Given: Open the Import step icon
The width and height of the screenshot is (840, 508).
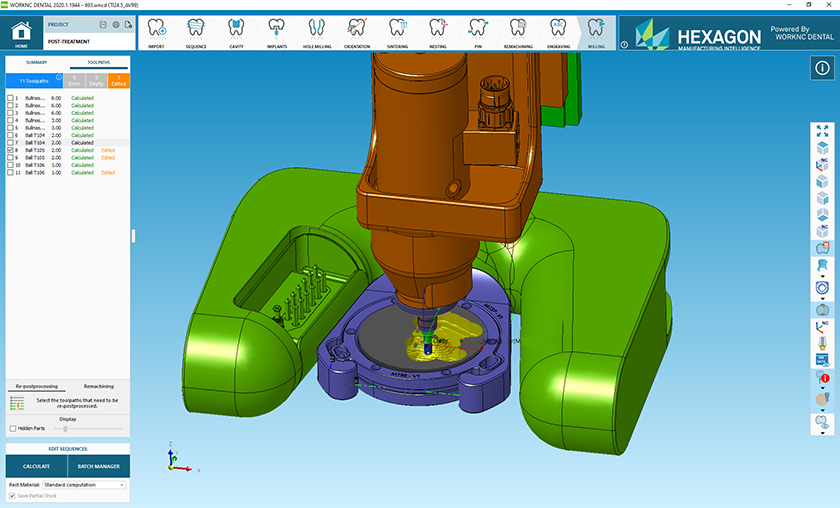Looking at the screenshot, I should pos(156,31).
